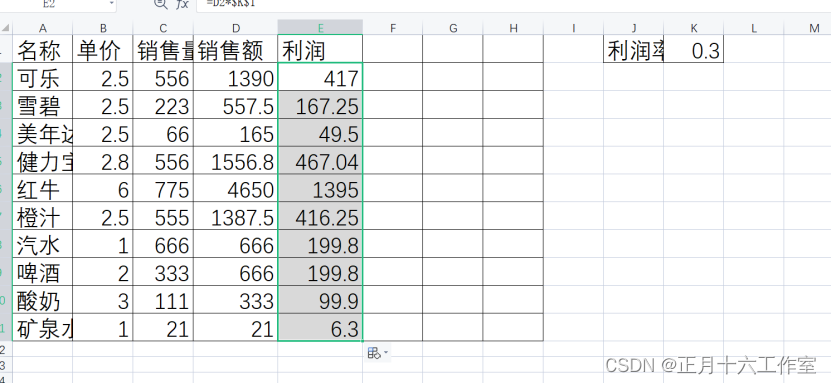Viewport: 831px width, 384px height.
Task: Select the profit cell showing 6.3
Action: (320, 328)
